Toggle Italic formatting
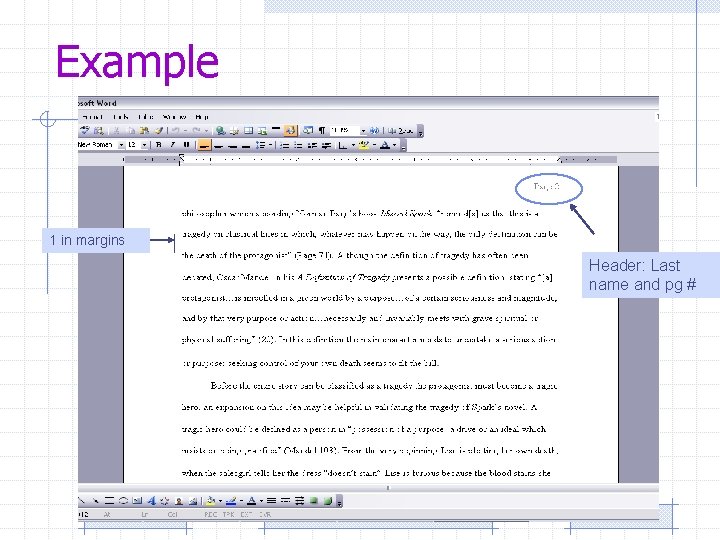Screen dimensions: 720x540 [173, 145]
